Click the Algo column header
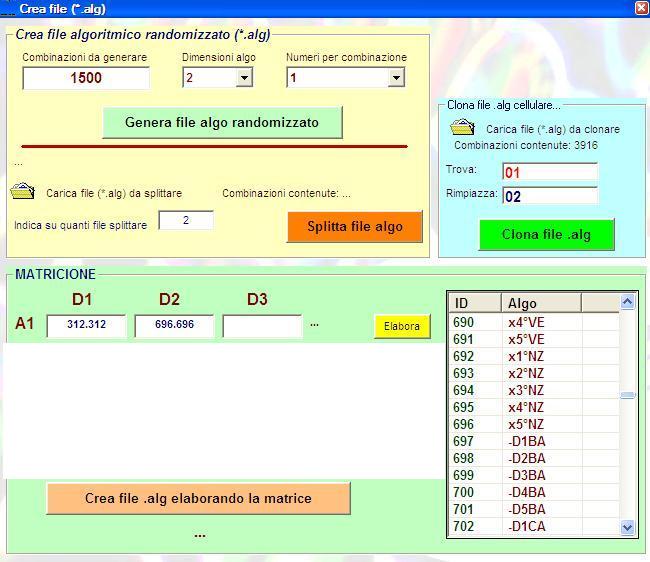The image size is (650, 562). coord(541,303)
